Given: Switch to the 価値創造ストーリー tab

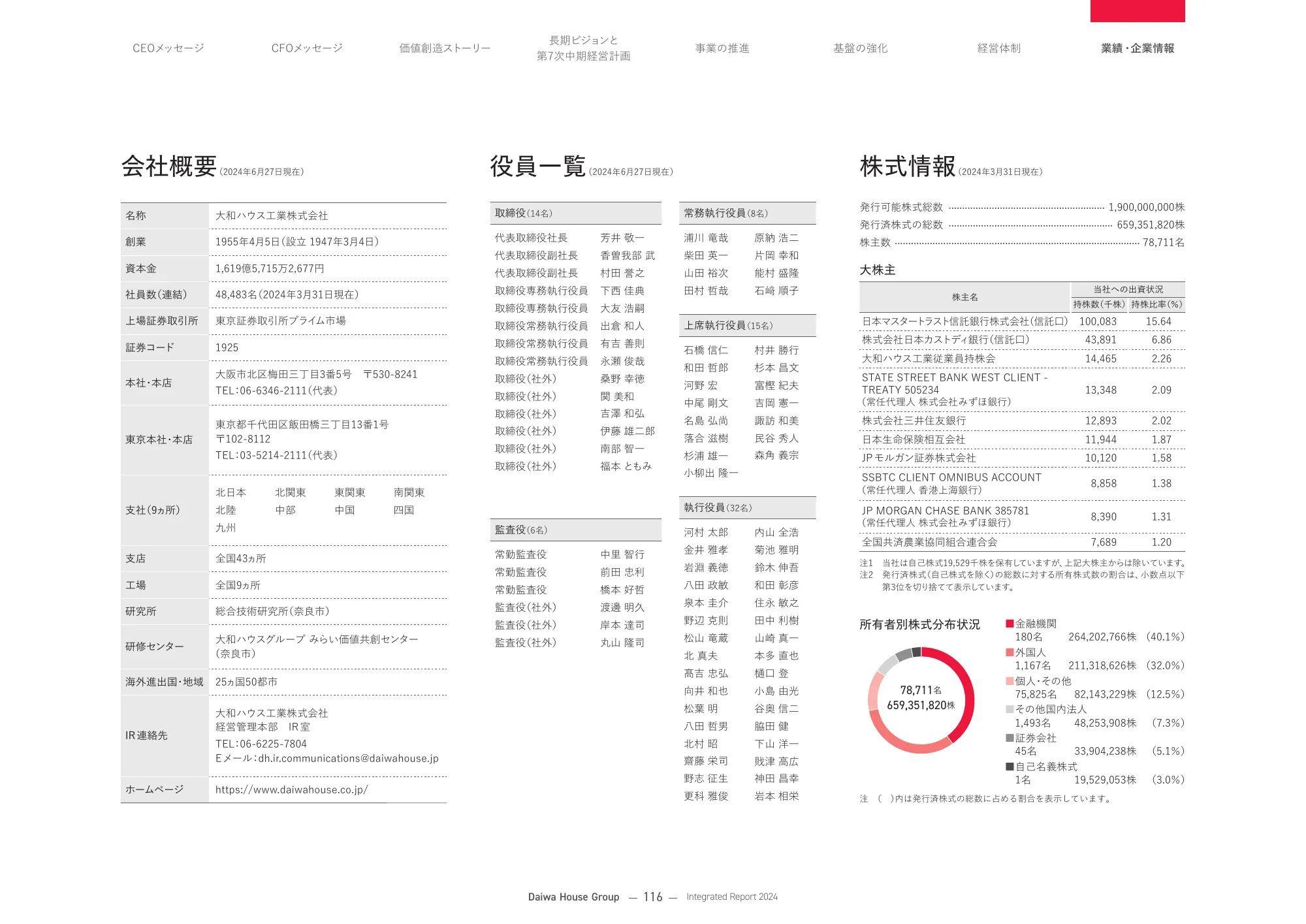Looking at the screenshot, I should tap(444, 47).
